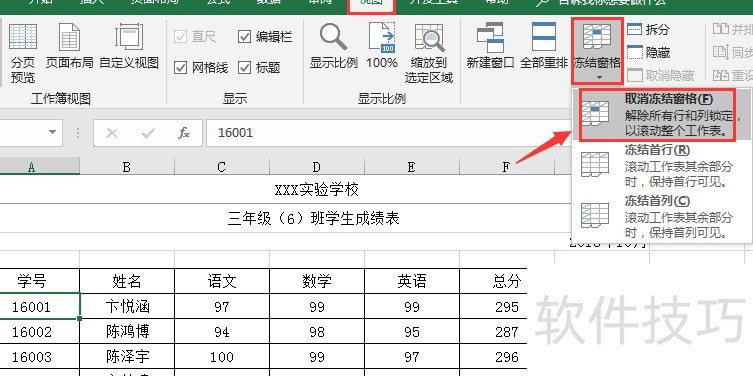Open Page Break Preview (分页预览)
This screenshot has width=753, height=376.
pyautogui.click(x=23, y=53)
